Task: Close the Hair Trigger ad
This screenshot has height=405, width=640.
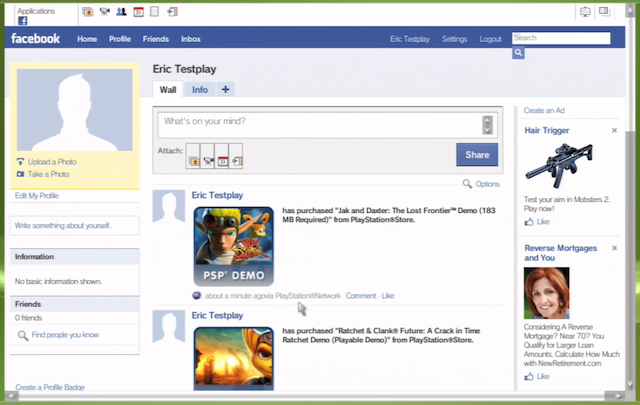Action: click(614, 130)
